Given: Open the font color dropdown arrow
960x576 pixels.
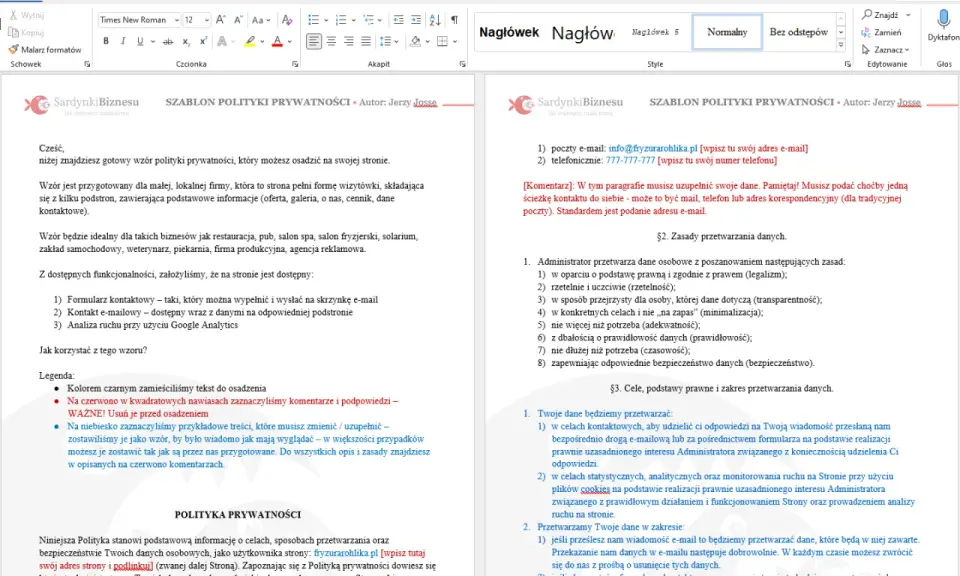Looking at the screenshot, I should coord(290,42).
